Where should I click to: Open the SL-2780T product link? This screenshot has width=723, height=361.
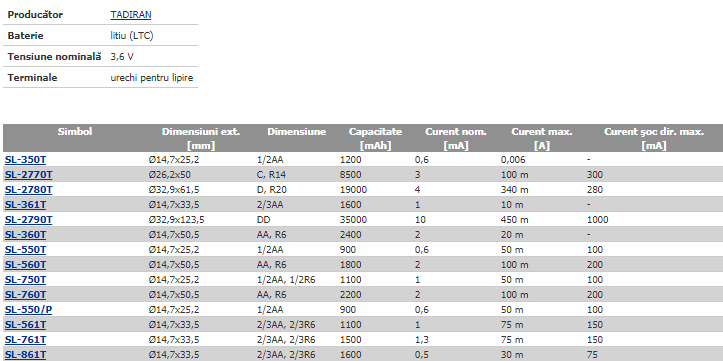point(29,189)
